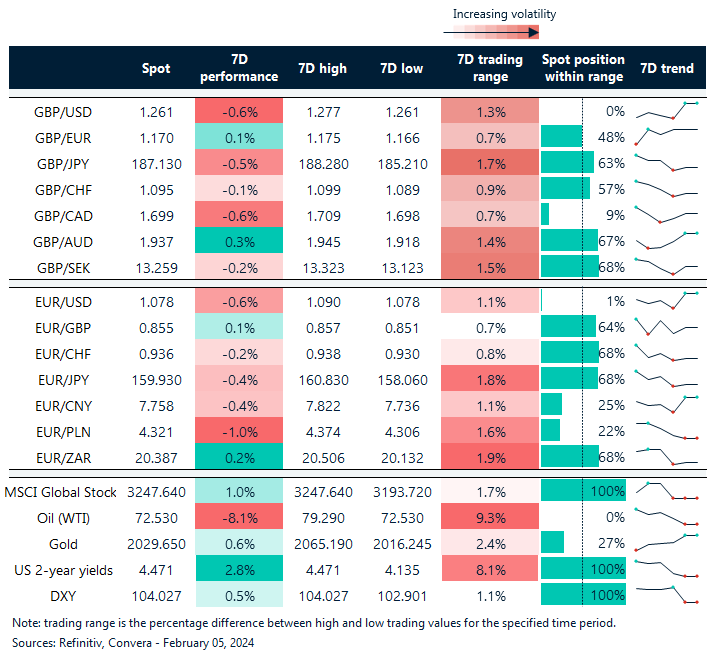
Task: Select US 2-year yields 2.8% performance cell
Action: (x=239, y=569)
